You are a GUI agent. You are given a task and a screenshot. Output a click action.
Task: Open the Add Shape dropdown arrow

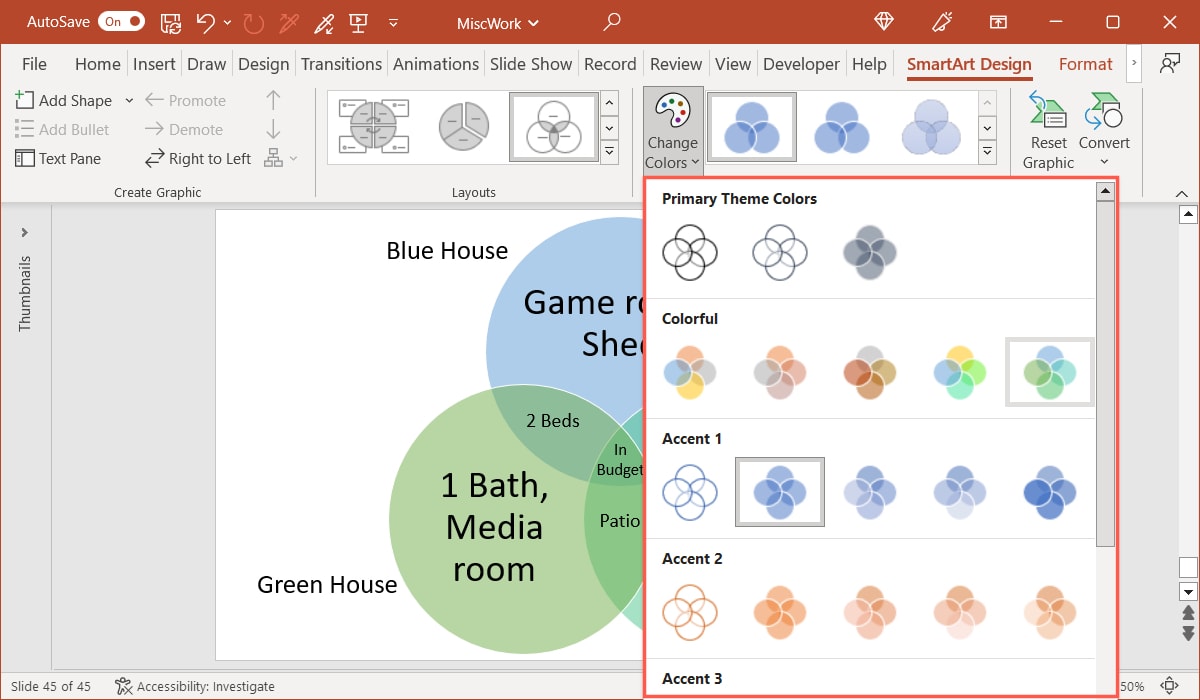pos(129,100)
